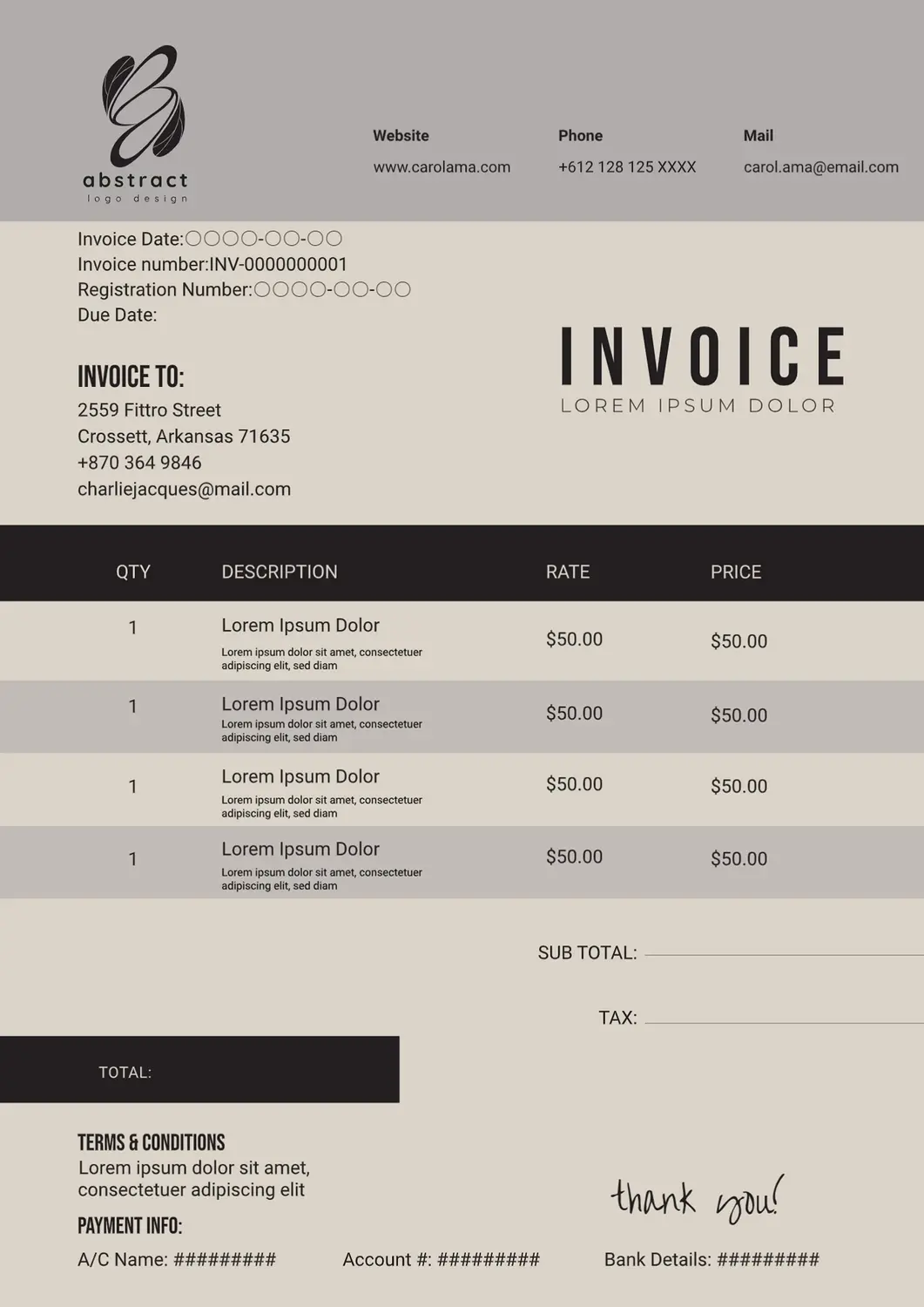Click the Due Date field
The height and width of the screenshot is (1307, 924).
[x=118, y=315]
